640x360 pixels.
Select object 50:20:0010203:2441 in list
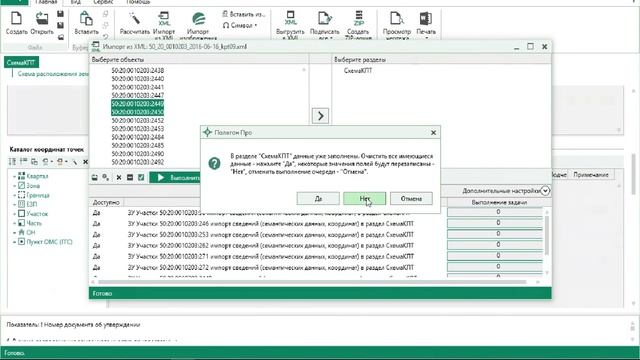pos(138,87)
